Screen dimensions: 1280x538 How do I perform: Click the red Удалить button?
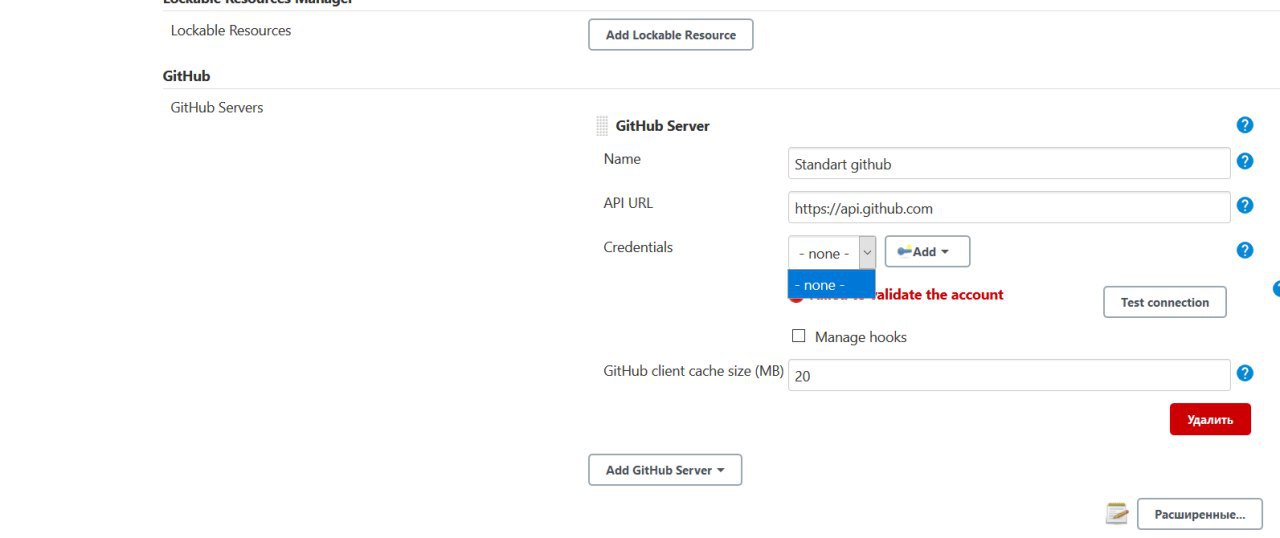1210,419
